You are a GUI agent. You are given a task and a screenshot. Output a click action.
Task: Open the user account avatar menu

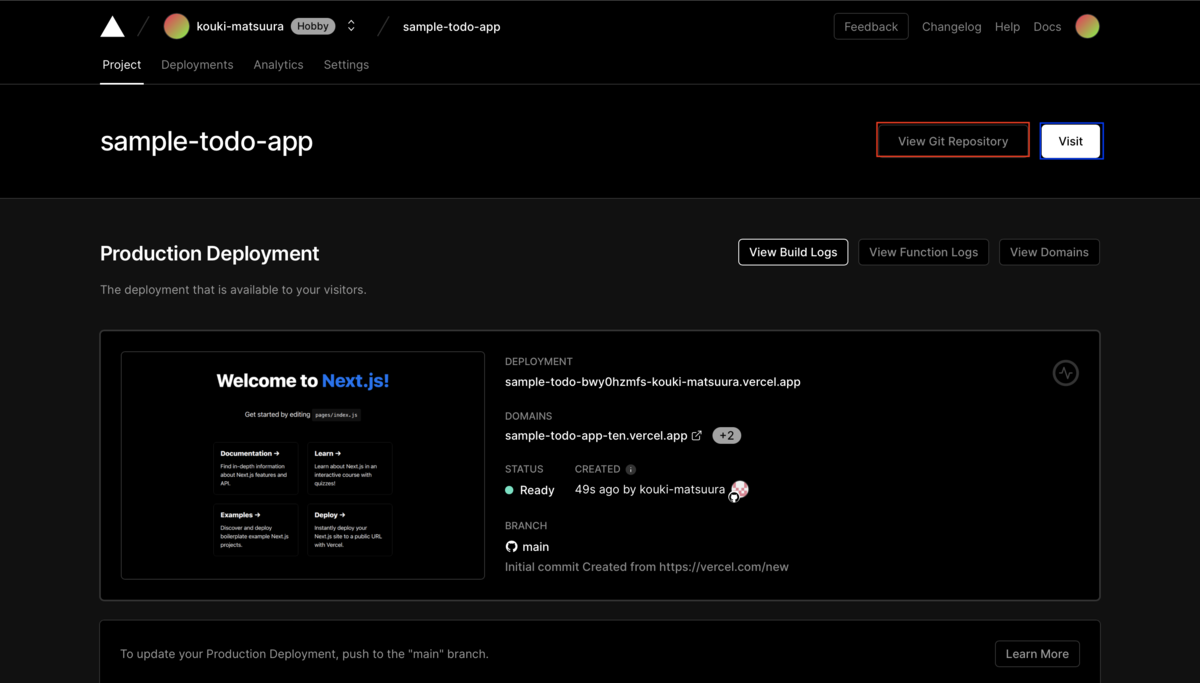click(1087, 27)
